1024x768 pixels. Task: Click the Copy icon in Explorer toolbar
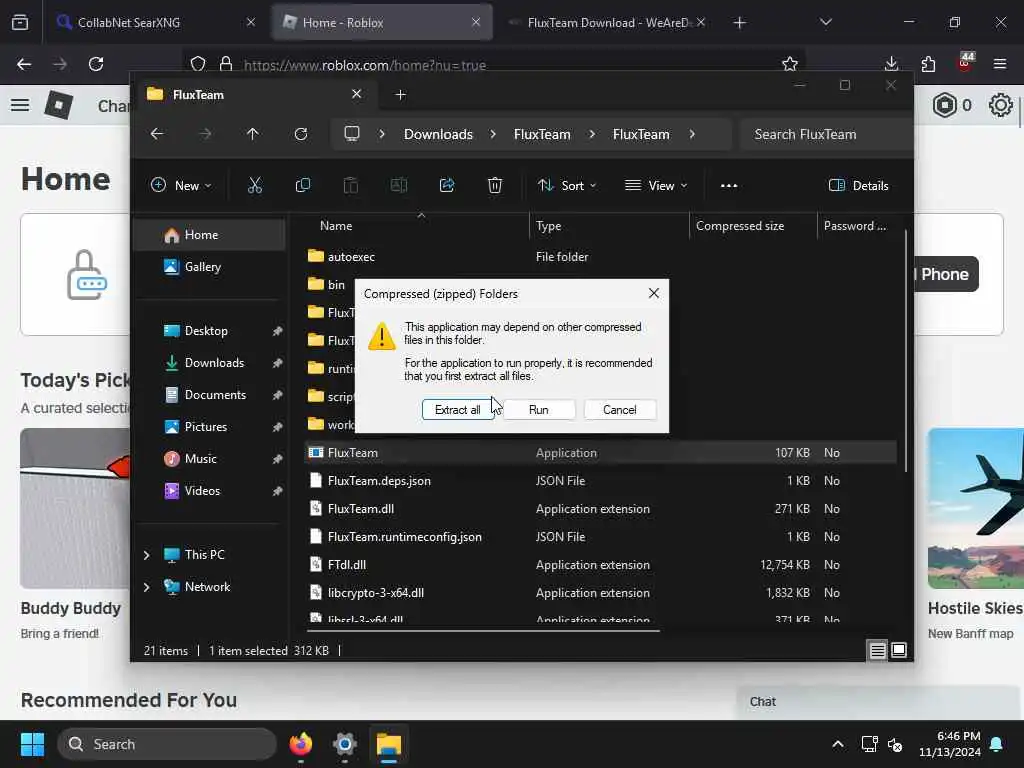pyautogui.click(x=302, y=185)
